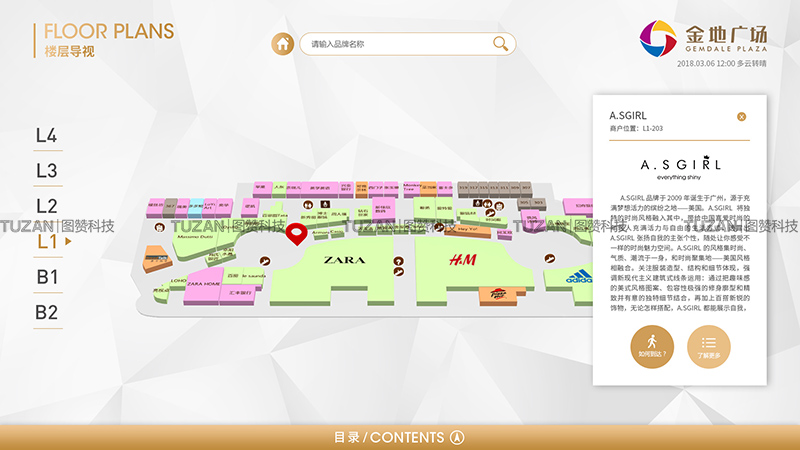Screen dimensions: 800x450
Task: Select the active L1 floor
Action: (48, 242)
